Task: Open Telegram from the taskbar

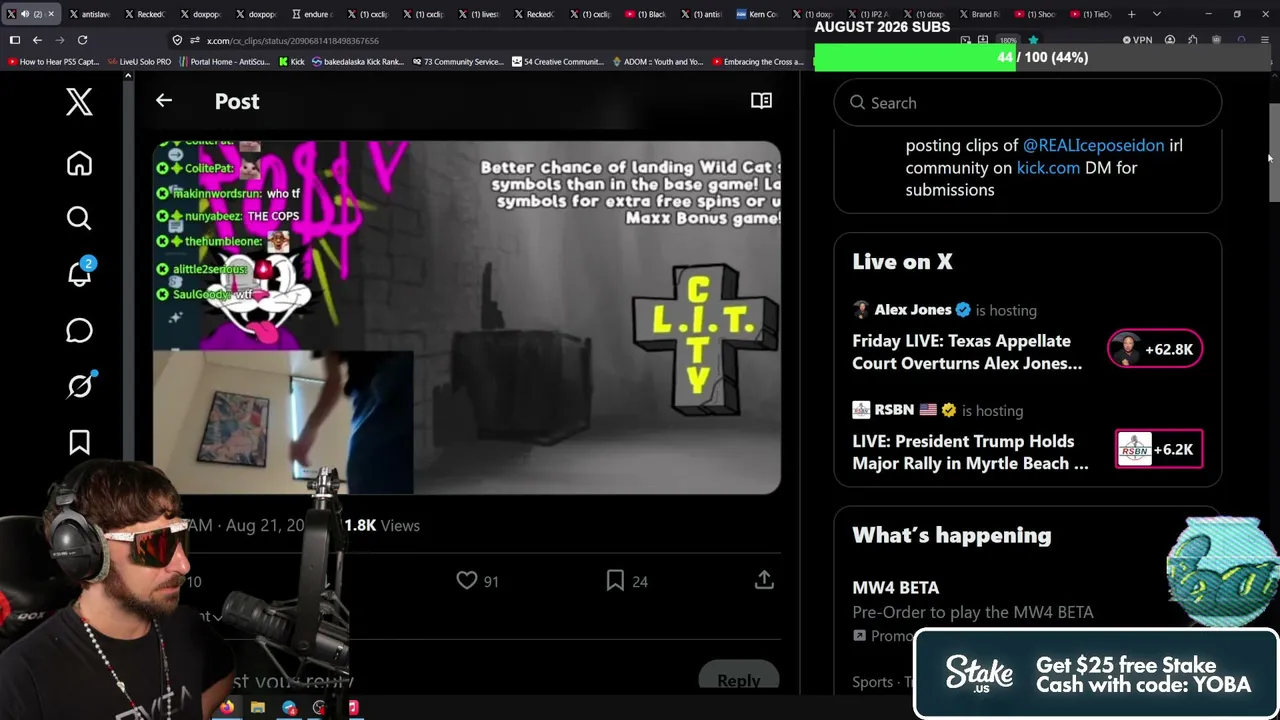Action: (289, 708)
